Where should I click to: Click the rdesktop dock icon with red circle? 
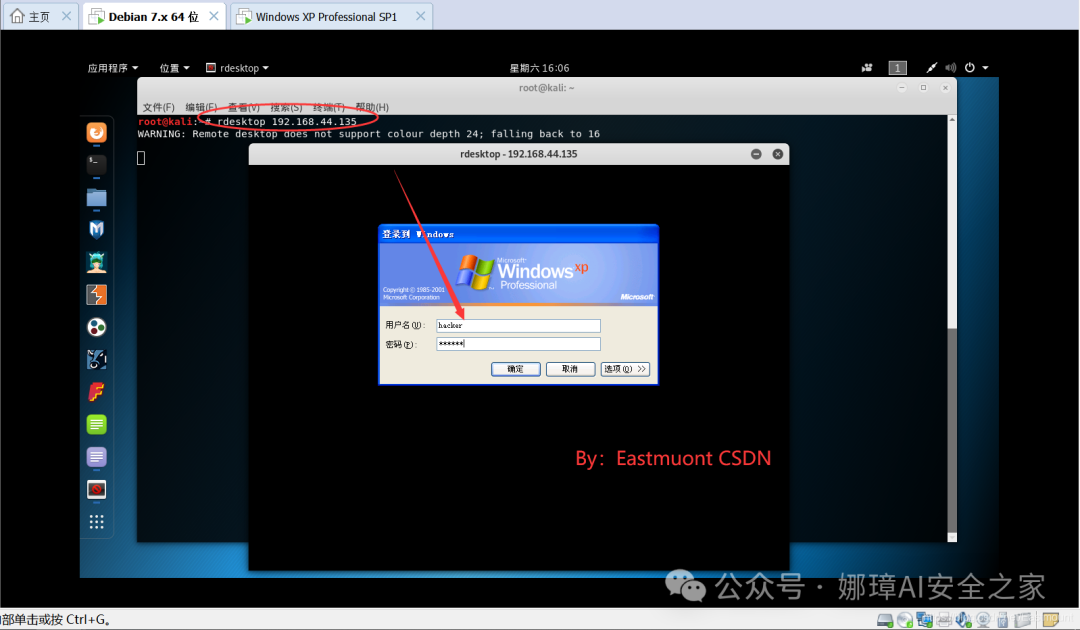point(96,490)
